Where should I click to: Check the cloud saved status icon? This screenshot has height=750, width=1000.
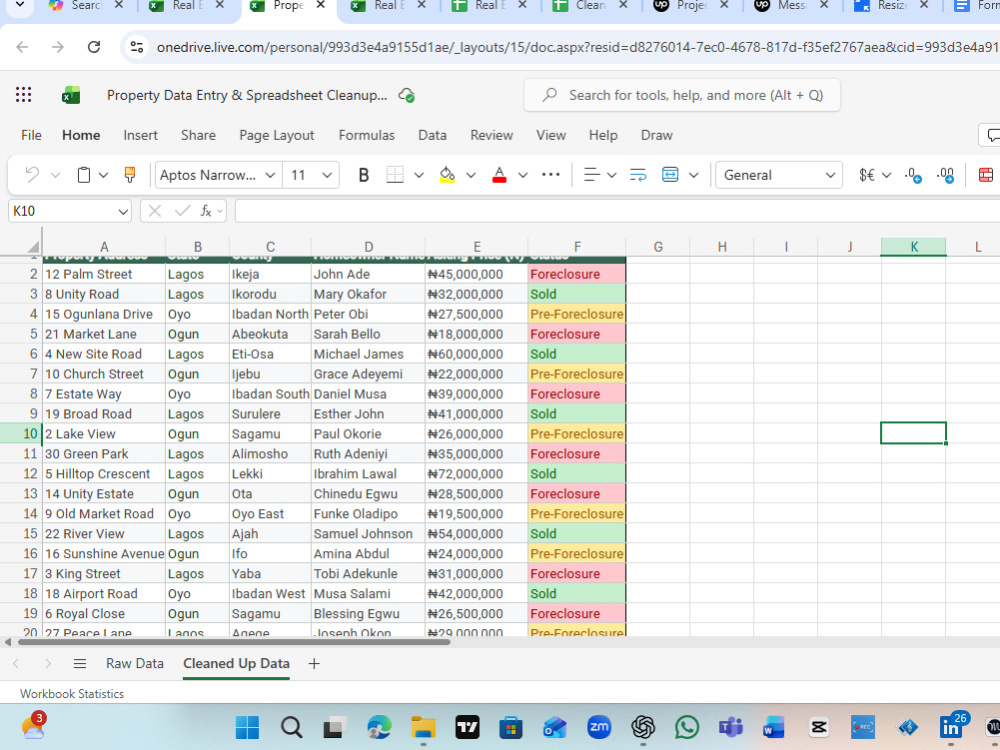407,96
